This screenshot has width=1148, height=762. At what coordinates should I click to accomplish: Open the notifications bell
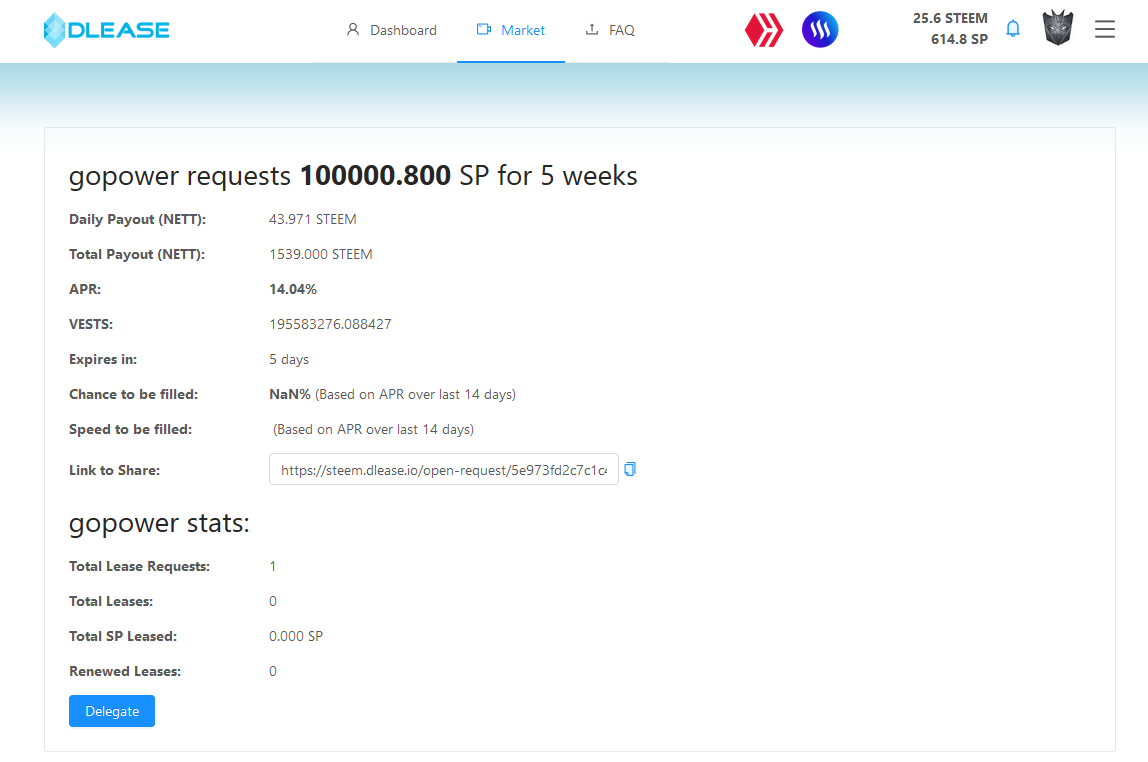click(x=1013, y=29)
